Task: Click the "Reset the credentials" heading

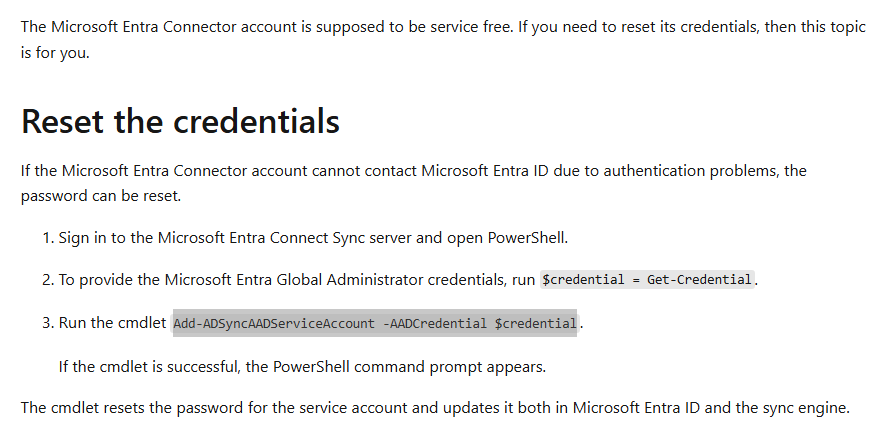Action: tap(180, 121)
